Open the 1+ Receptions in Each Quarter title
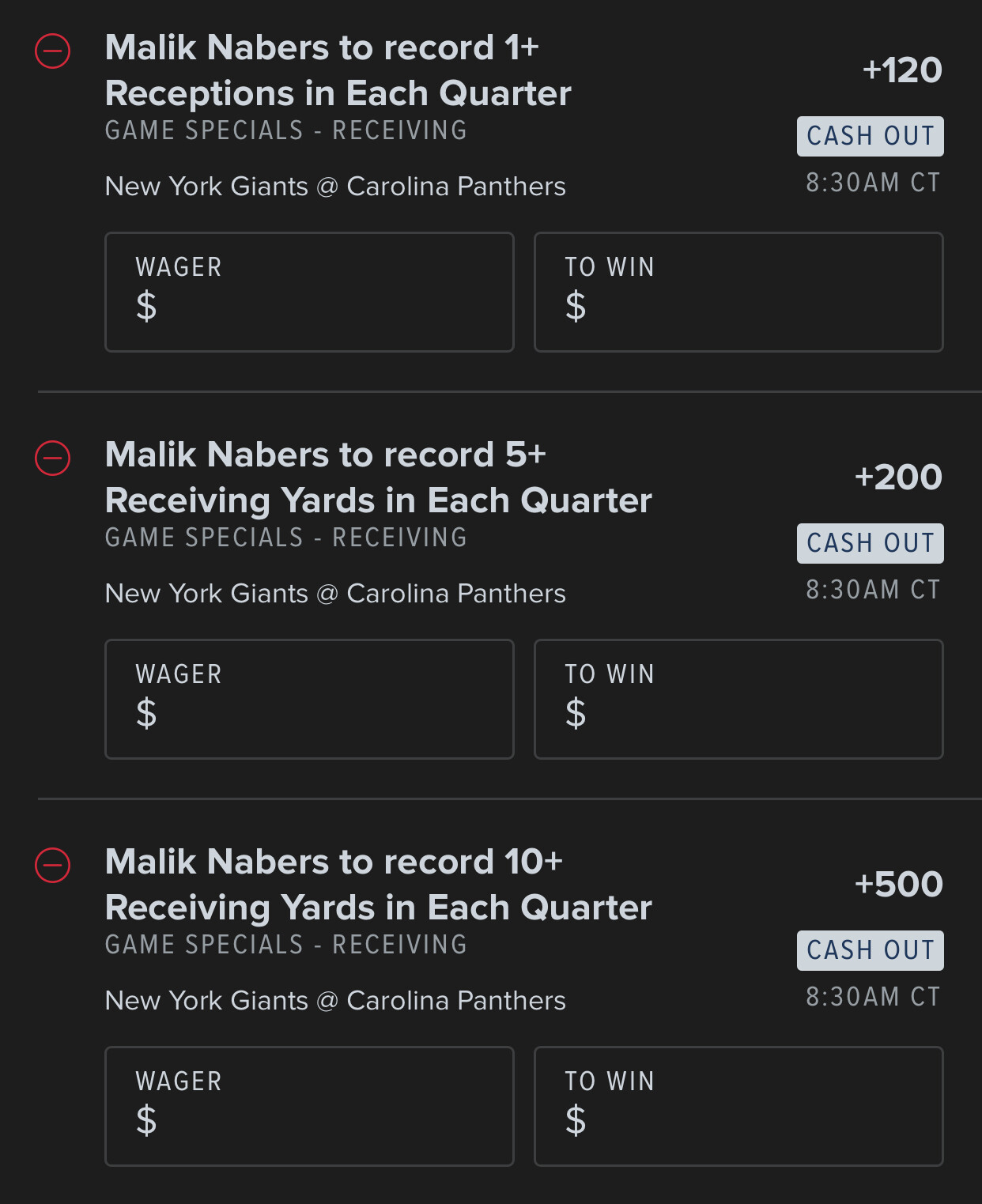The width and height of the screenshot is (982, 1204). click(x=338, y=70)
